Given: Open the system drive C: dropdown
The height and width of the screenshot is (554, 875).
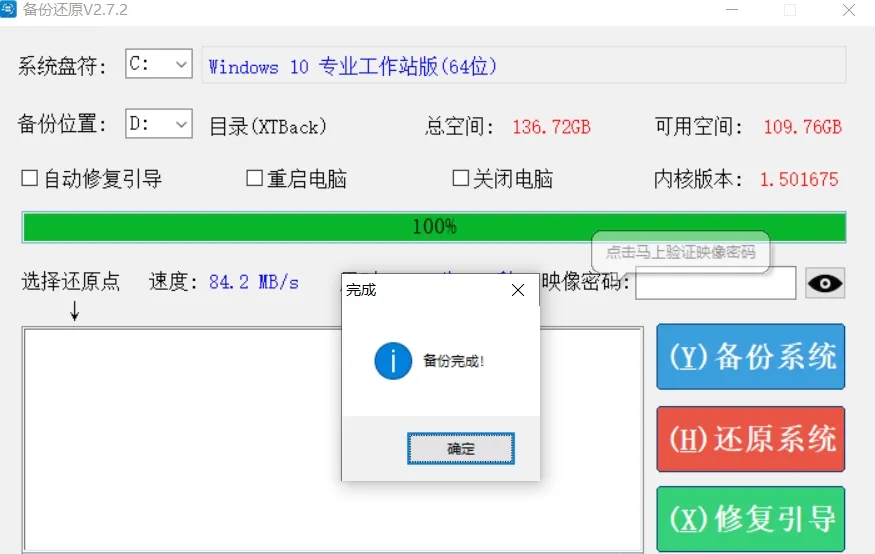Looking at the screenshot, I should pos(158,64).
